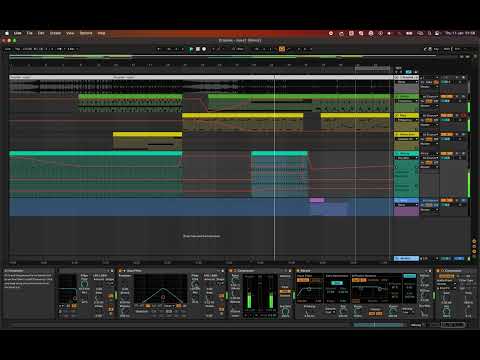480x360 pixels.
Task: Select the Master track header at the bottom
Action: (x=406, y=258)
